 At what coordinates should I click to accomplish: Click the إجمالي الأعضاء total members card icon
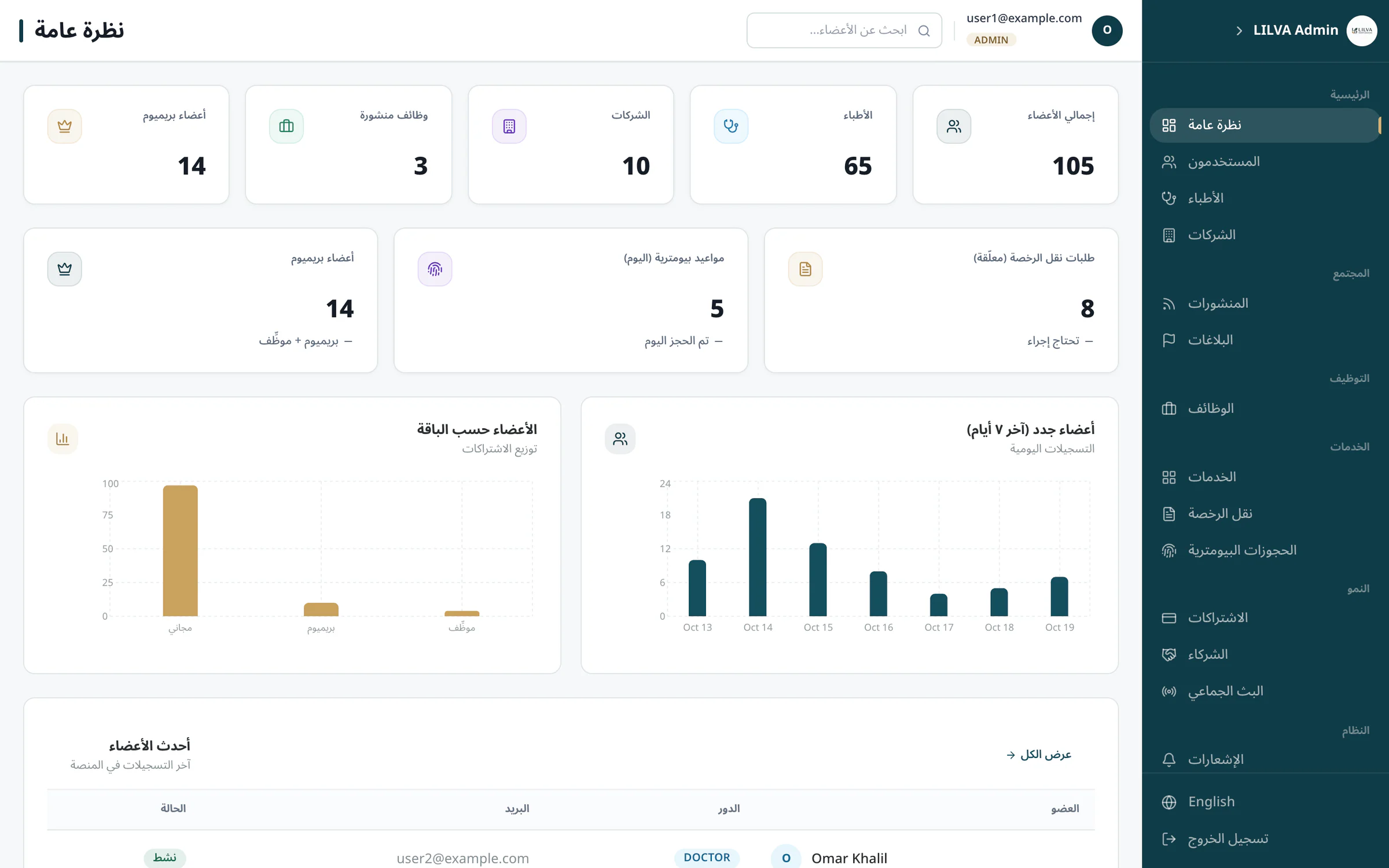pos(954,126)
